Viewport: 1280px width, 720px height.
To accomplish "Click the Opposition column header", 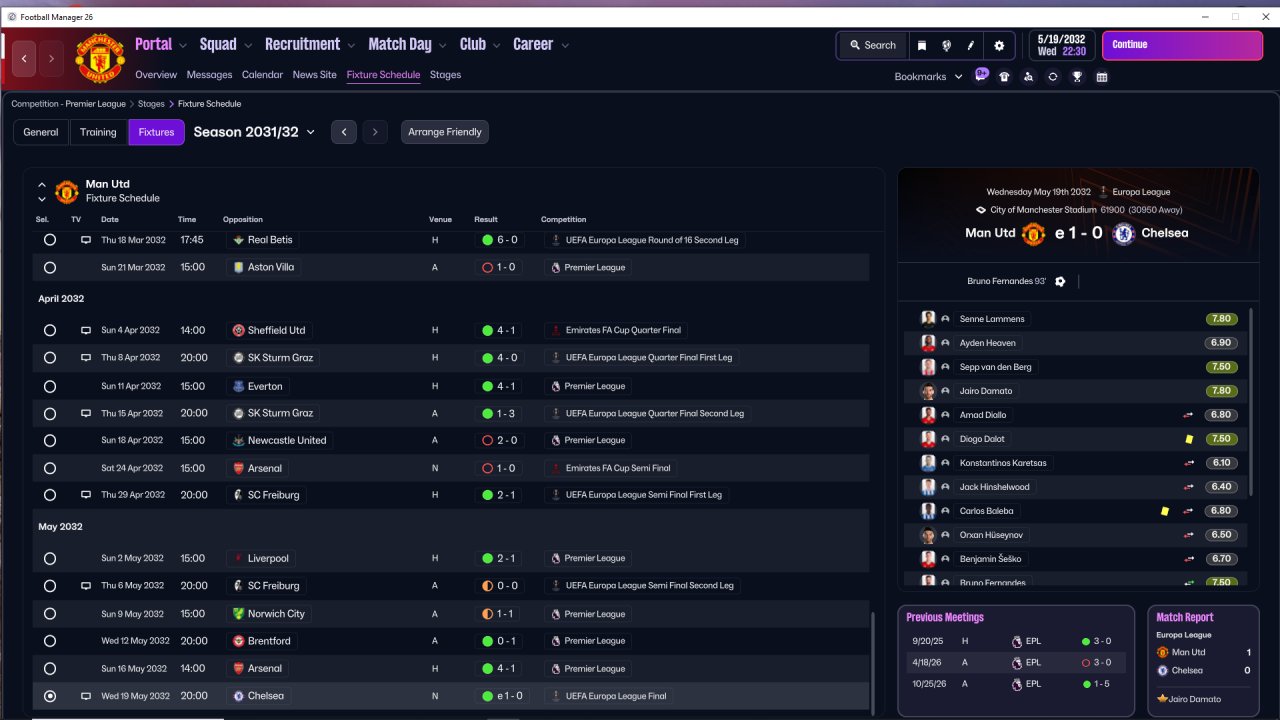I will tap(243, 220).
